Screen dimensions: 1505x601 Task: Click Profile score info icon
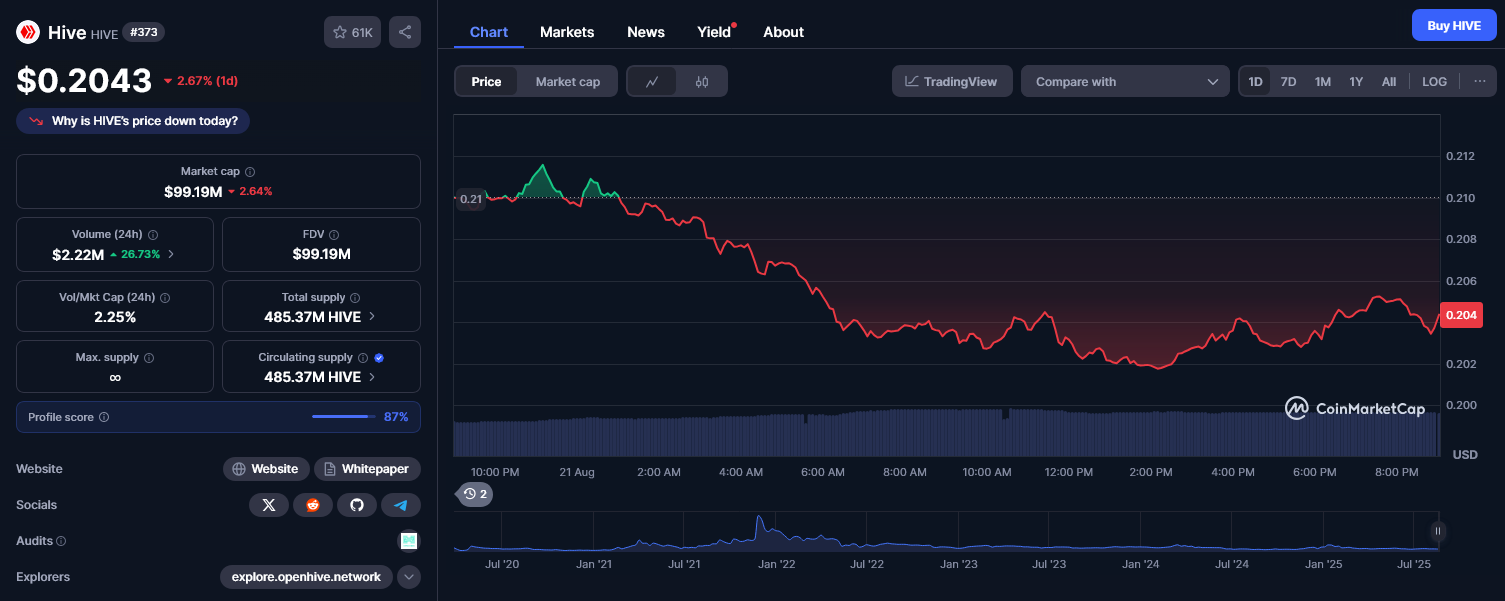pyautogui.click(x=104, y=417)
